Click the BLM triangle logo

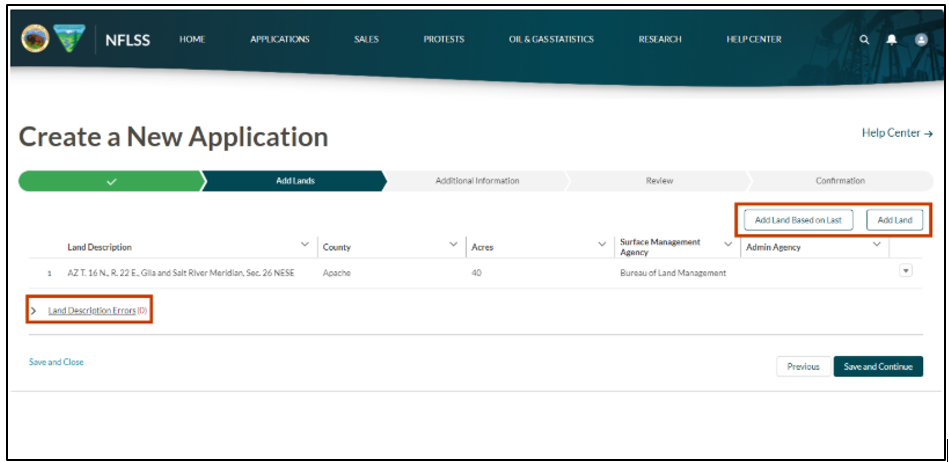coord(69,39)
